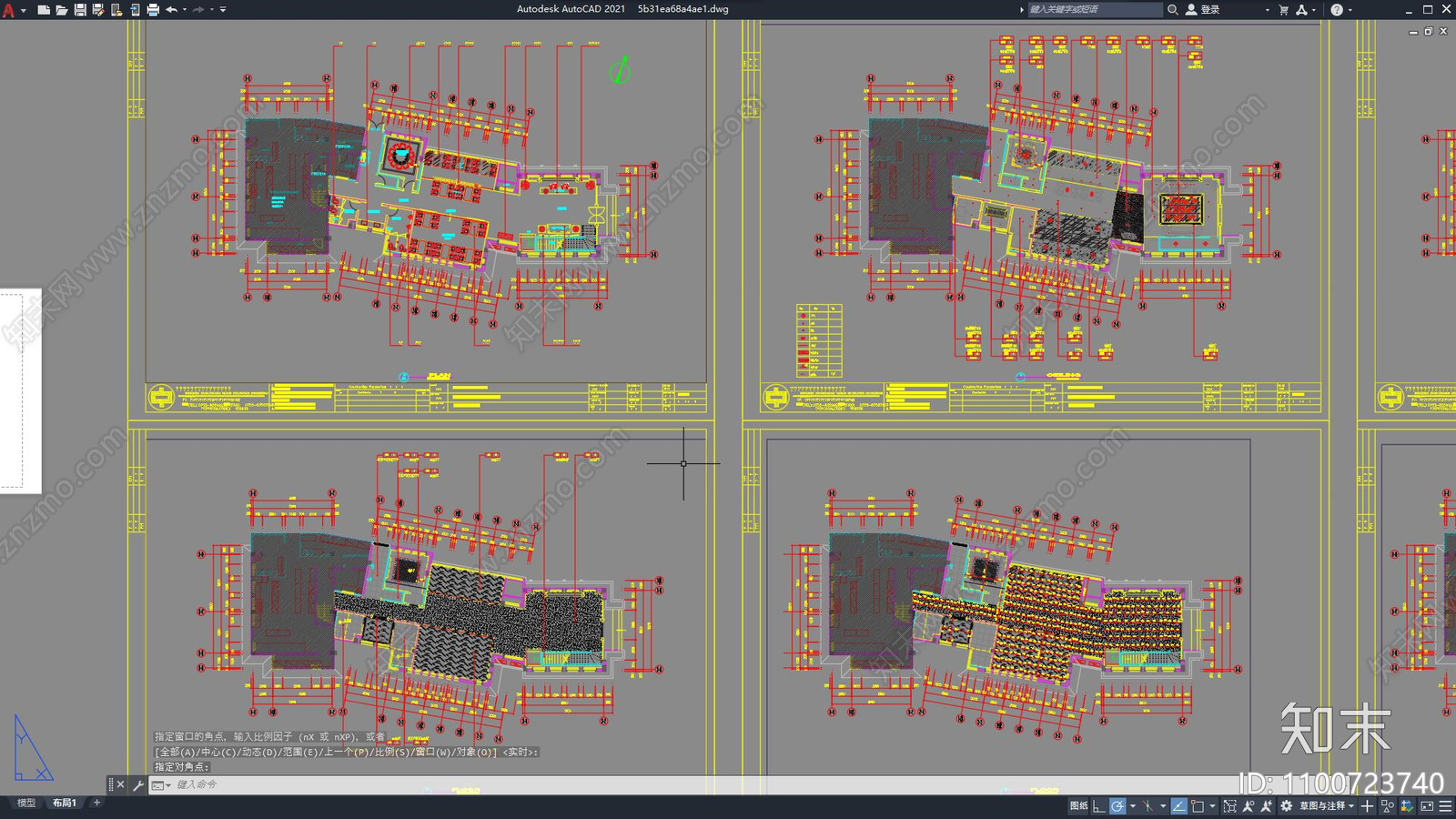Open workspace switching gear icon

[1286, 806]
